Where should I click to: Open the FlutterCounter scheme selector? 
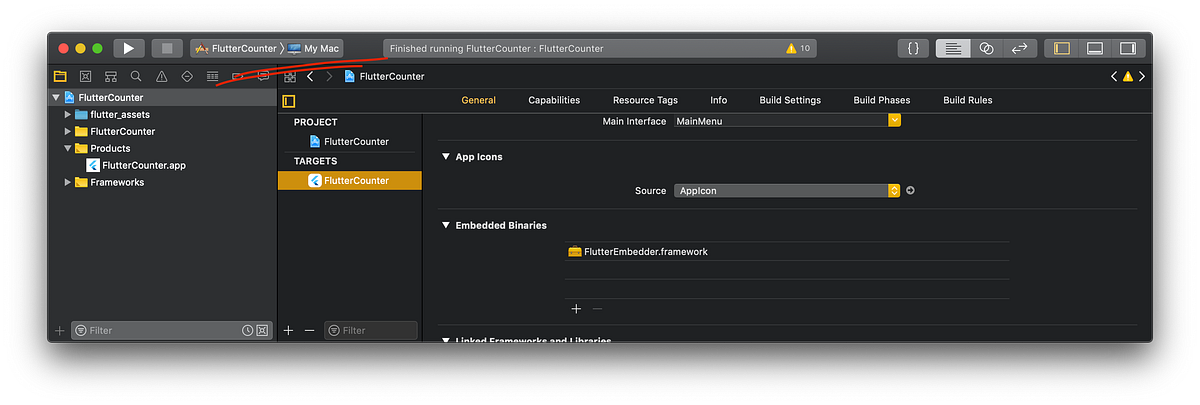click(236, 48)
